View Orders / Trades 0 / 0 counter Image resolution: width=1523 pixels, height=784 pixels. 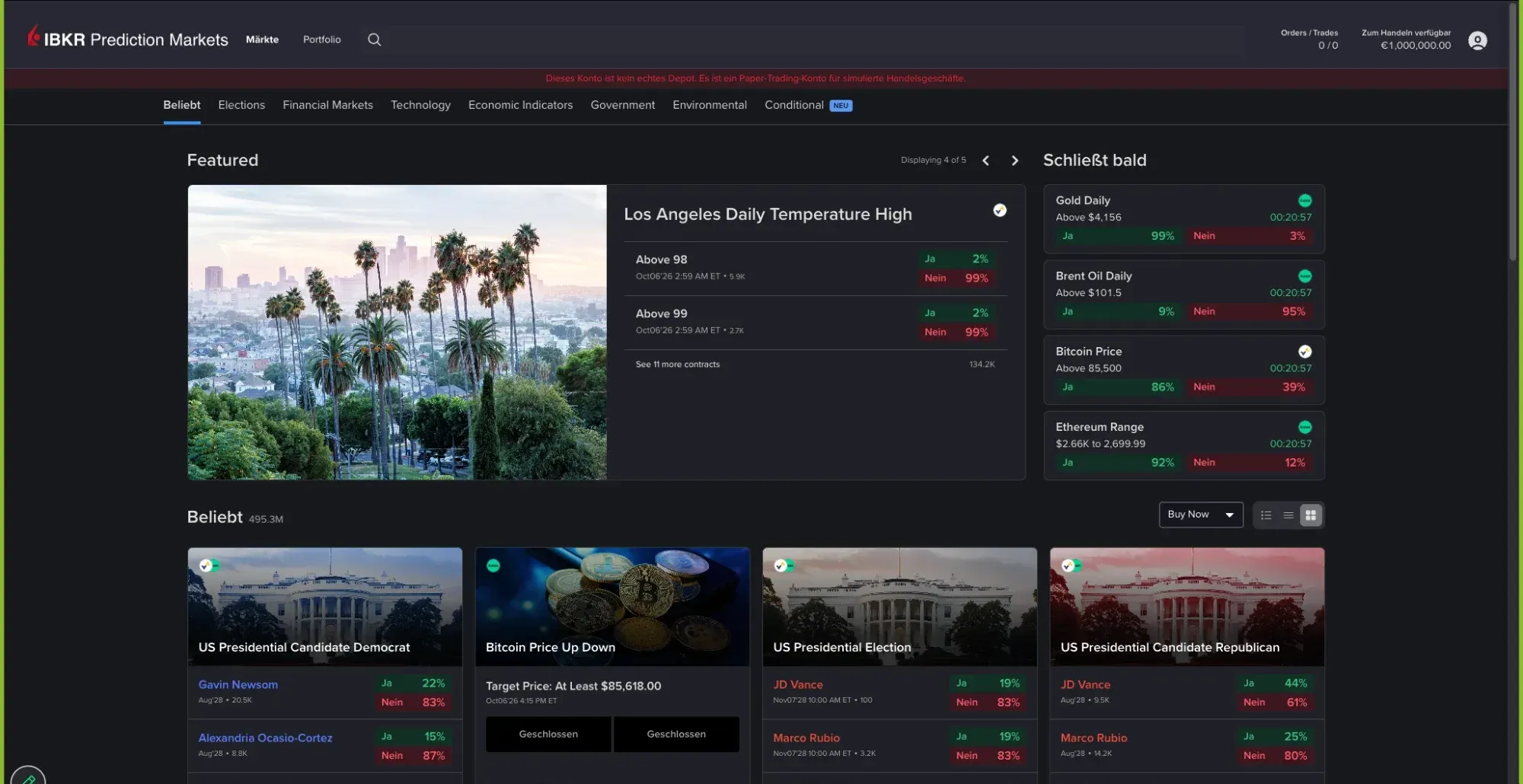point(1309,40)
